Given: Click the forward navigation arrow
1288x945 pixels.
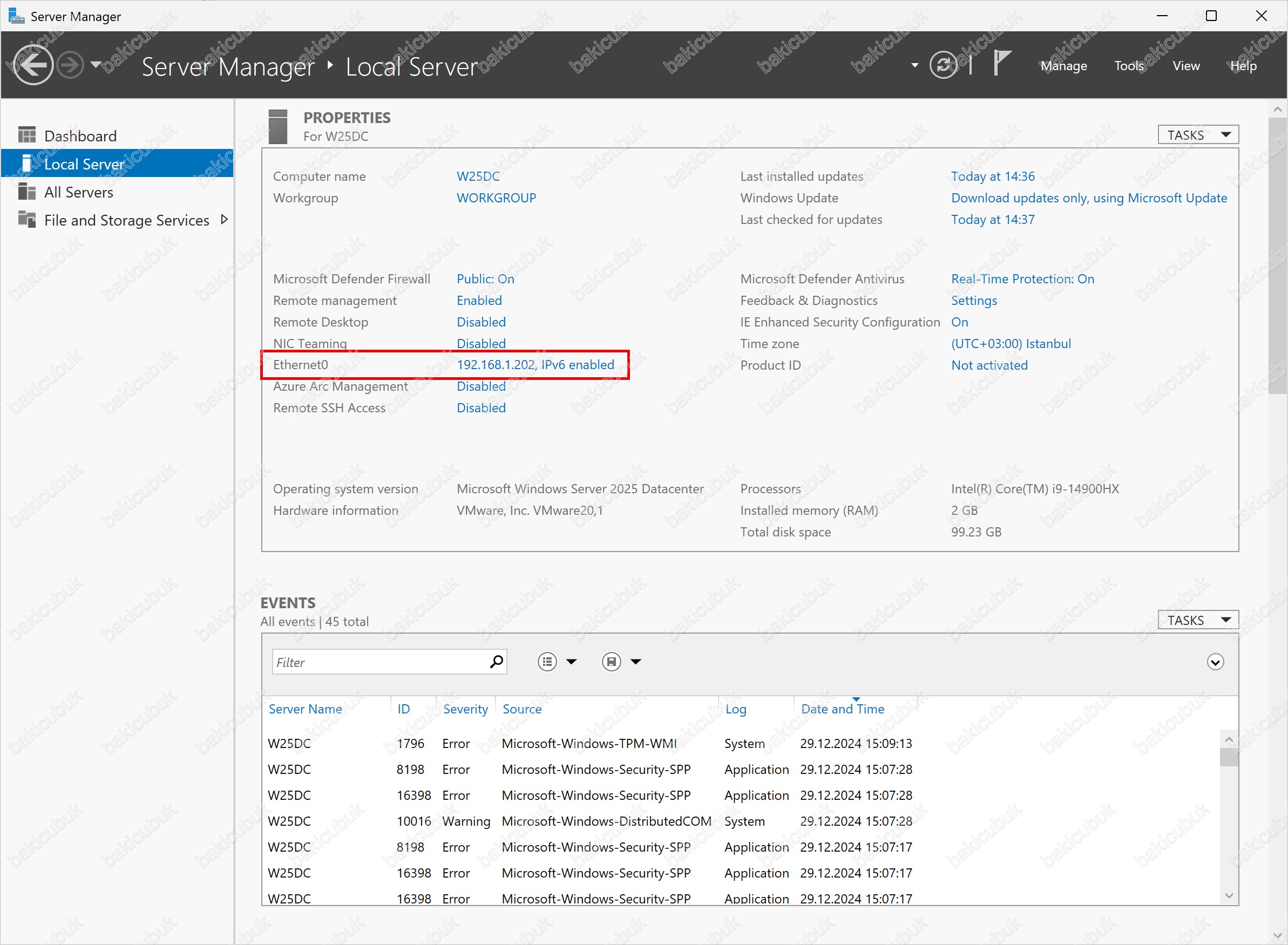Looking at the screenshot, I should [71, 65].
